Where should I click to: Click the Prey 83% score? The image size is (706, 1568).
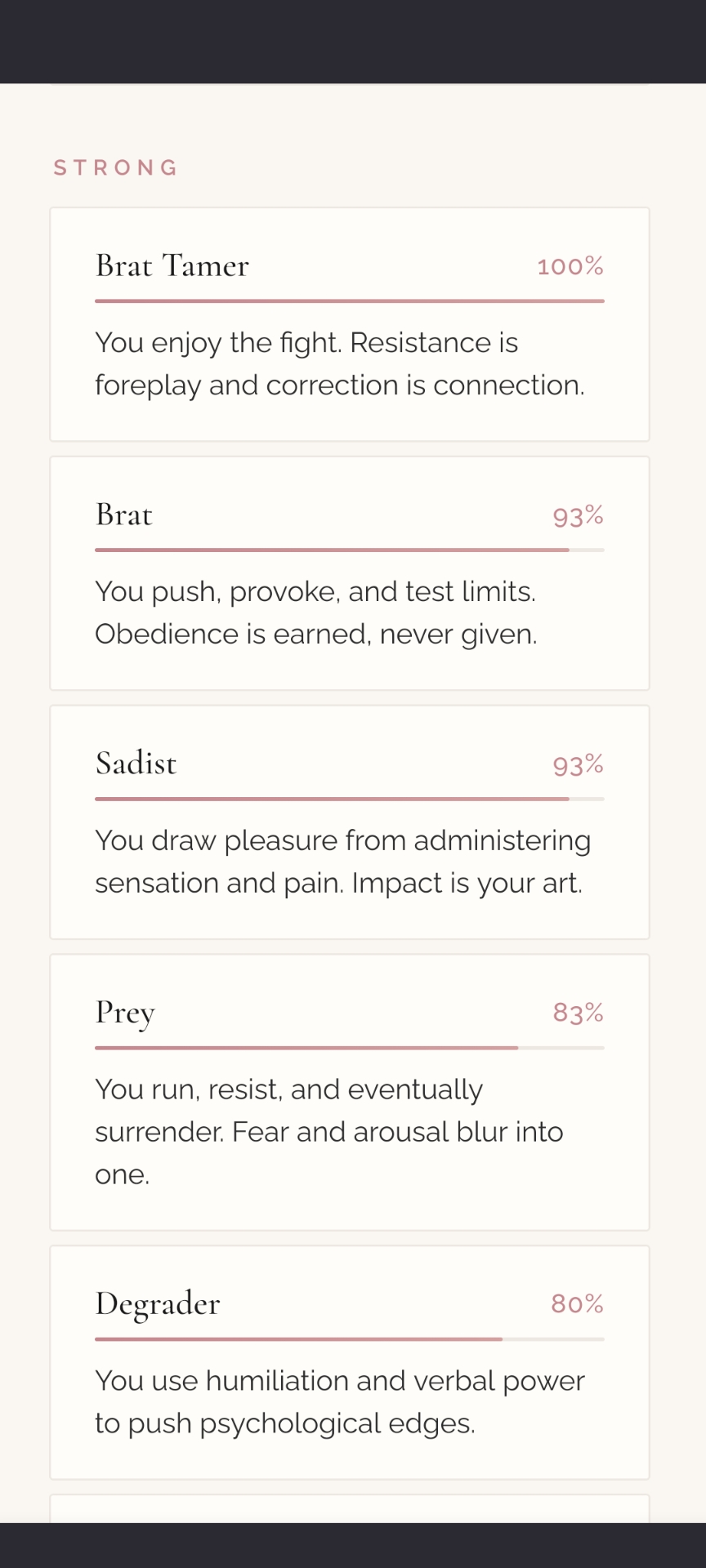coord(578,1013)
